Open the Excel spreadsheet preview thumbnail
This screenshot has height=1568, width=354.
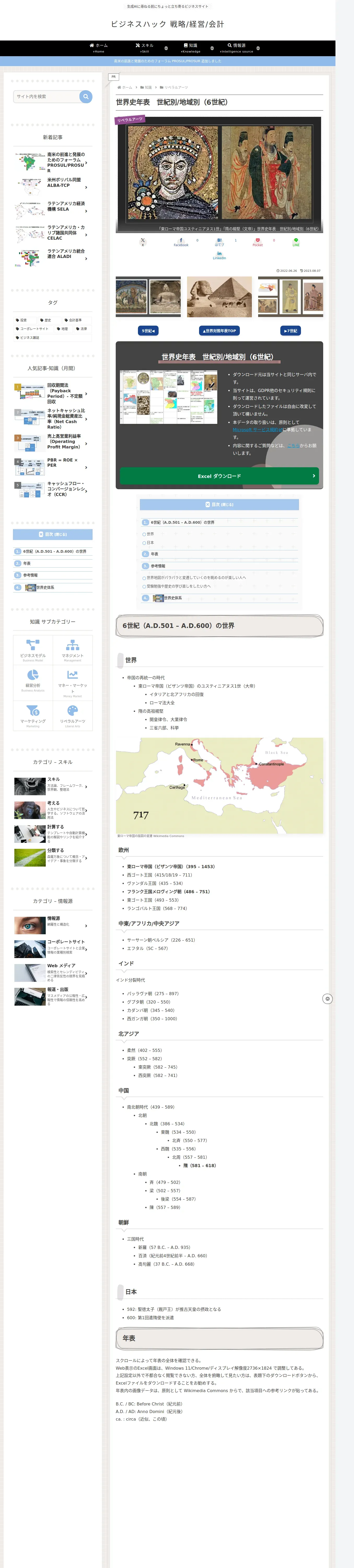pos(169,397)
